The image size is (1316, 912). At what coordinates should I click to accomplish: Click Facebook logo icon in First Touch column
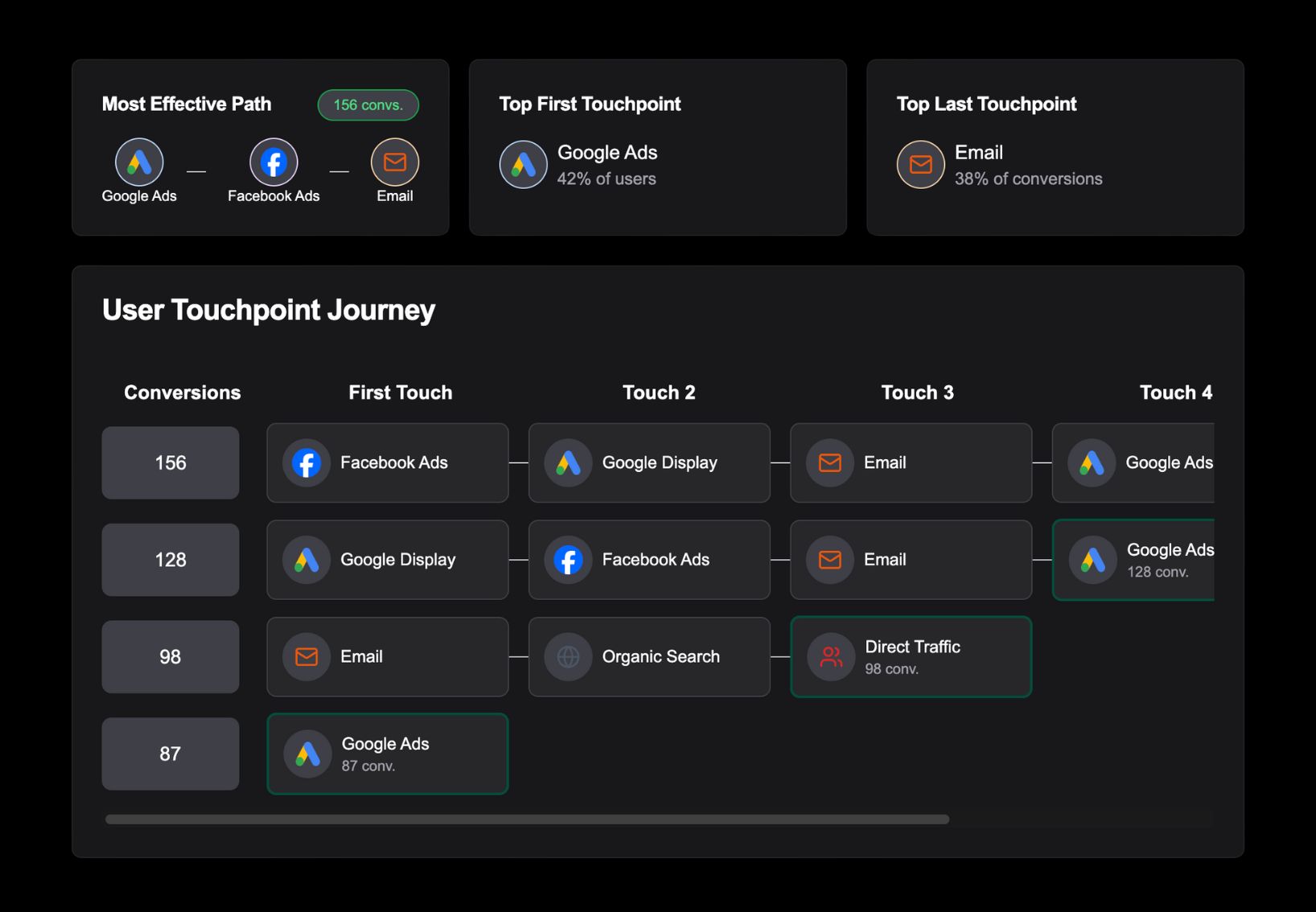click(x=306, y=463)
